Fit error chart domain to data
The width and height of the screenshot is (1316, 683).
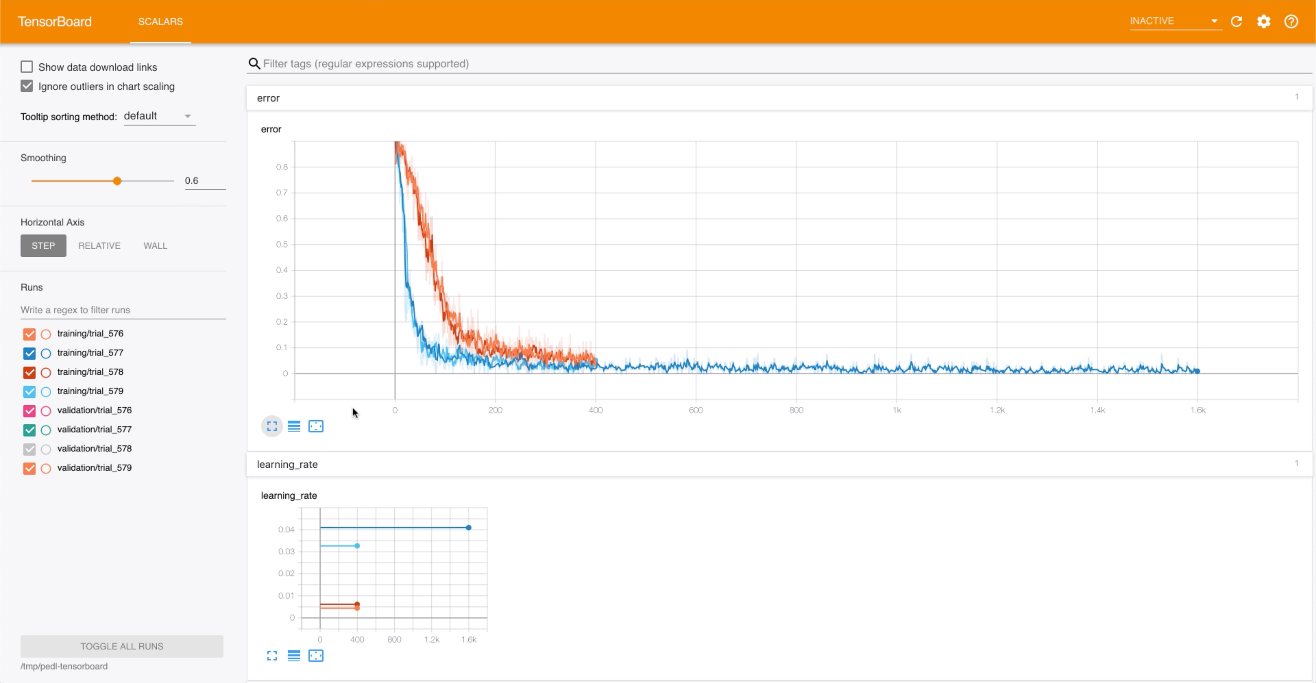coord(316,426)
